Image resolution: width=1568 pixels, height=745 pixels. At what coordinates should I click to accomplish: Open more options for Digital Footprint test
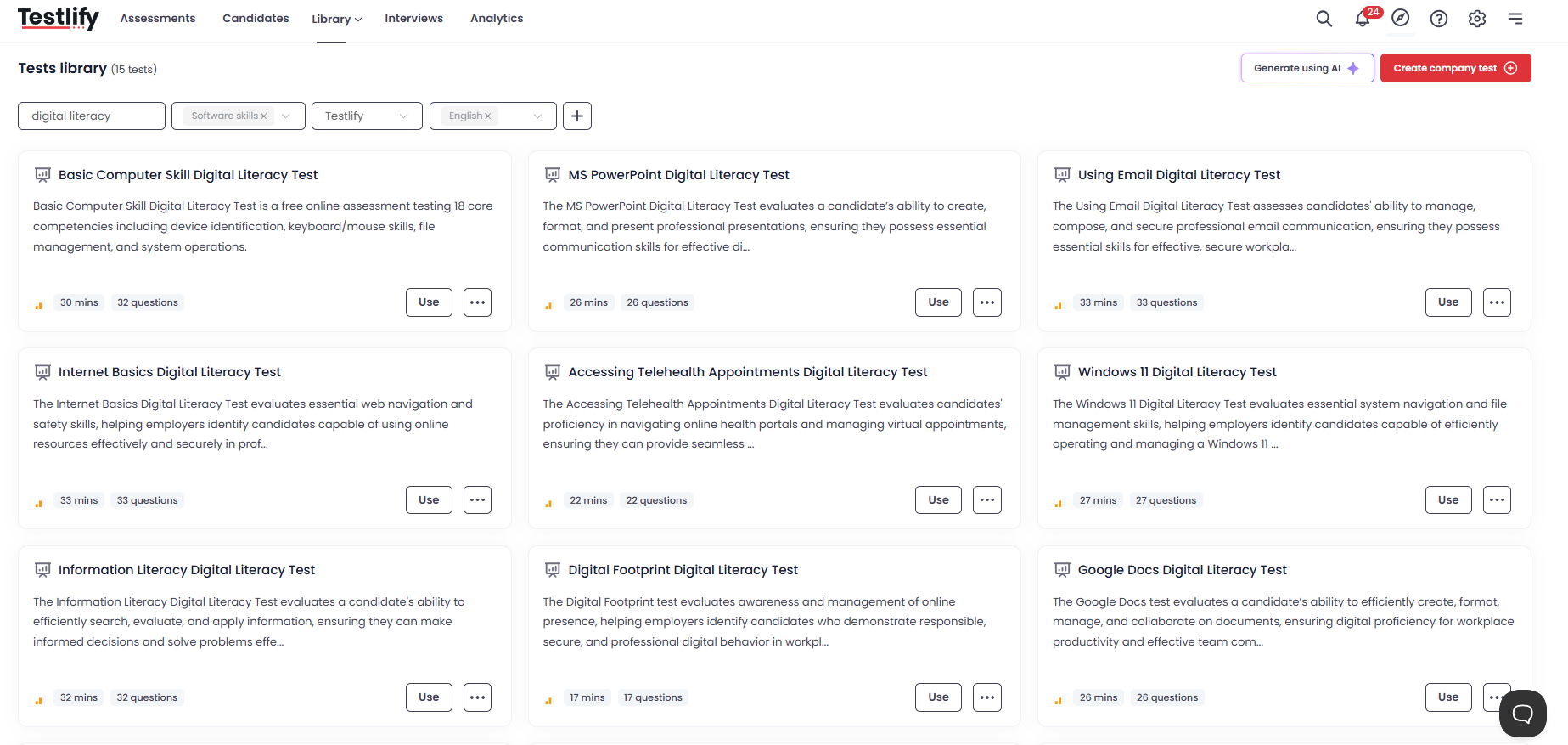(987, 697)
